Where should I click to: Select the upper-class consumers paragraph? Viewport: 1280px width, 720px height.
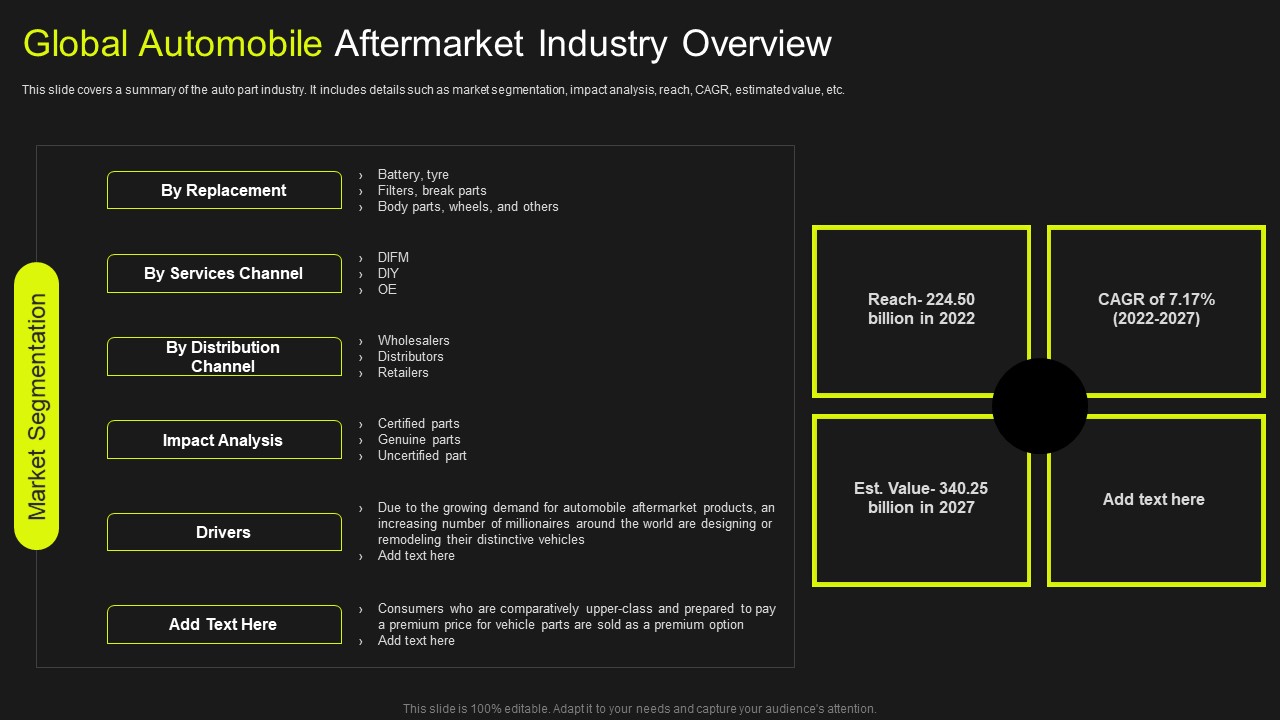(577, 617)
